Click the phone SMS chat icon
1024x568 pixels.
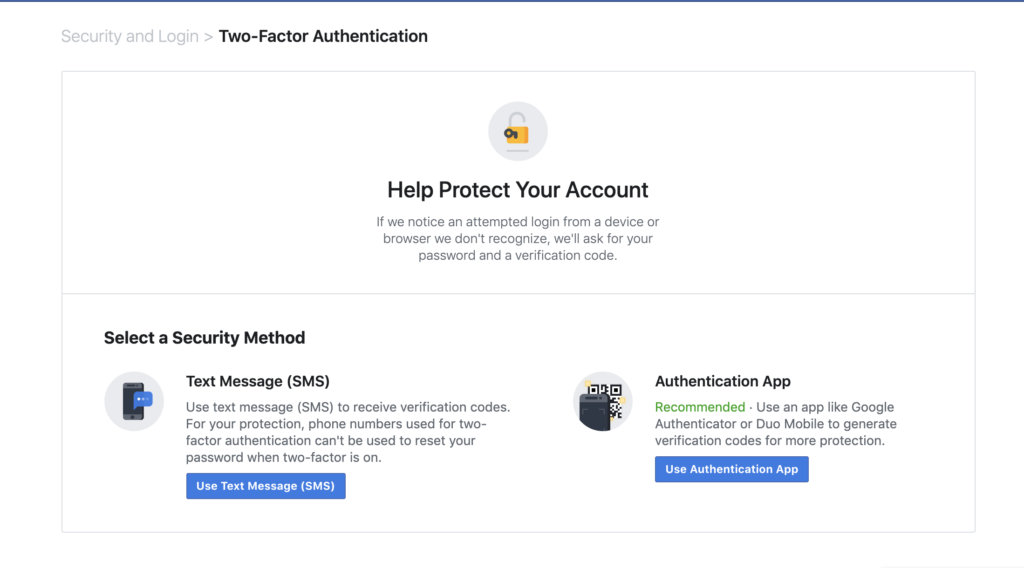point(134,401)
